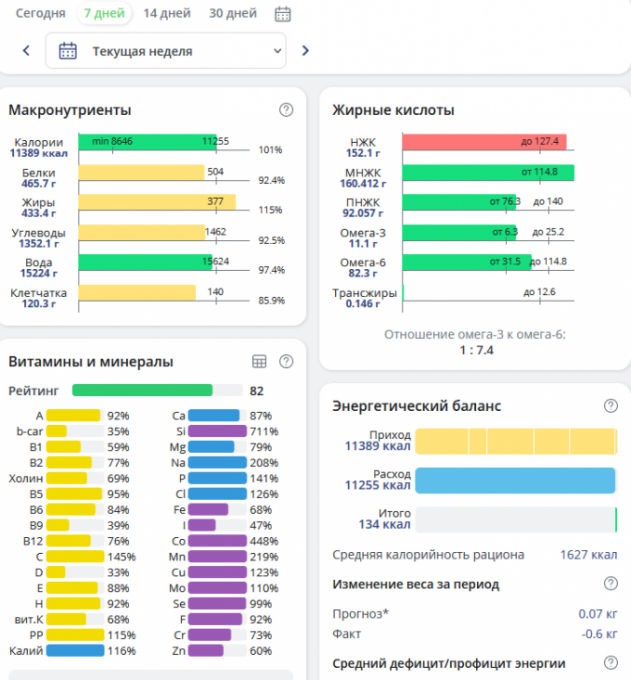Select the 30 дней period tab
The image size is (631, 680).
pos(231,14)
